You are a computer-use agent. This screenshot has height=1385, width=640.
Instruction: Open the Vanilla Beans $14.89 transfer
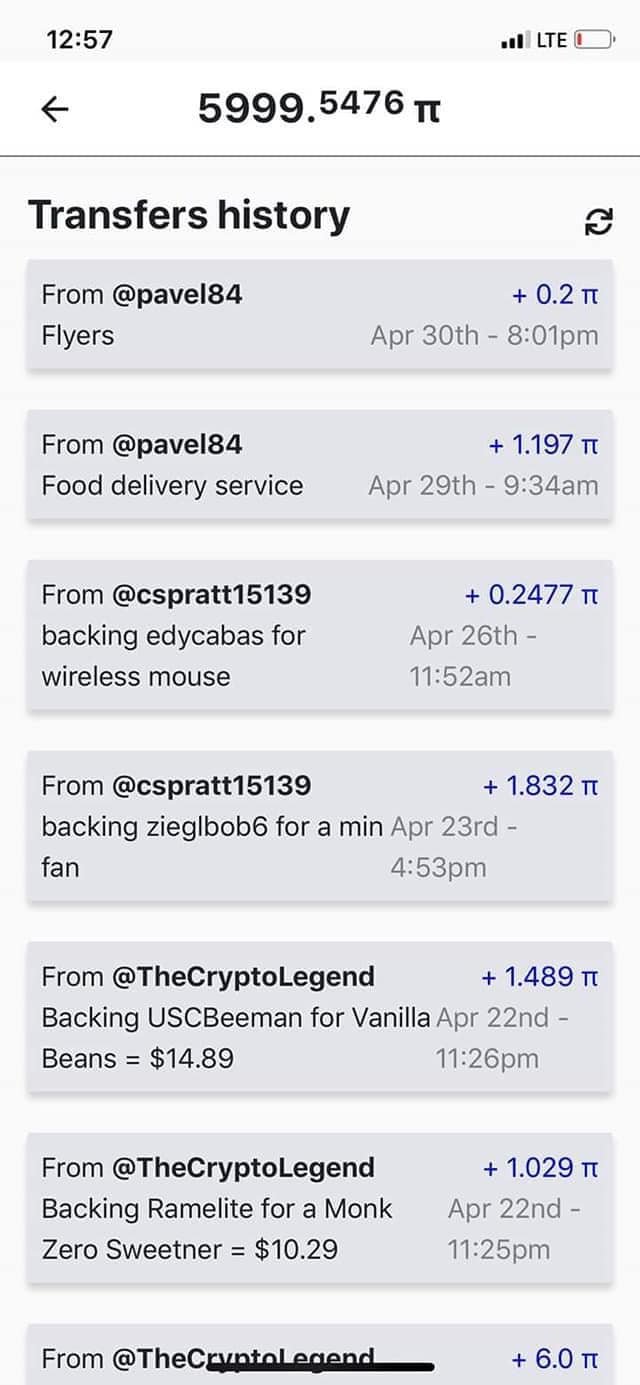(319, 1017)
